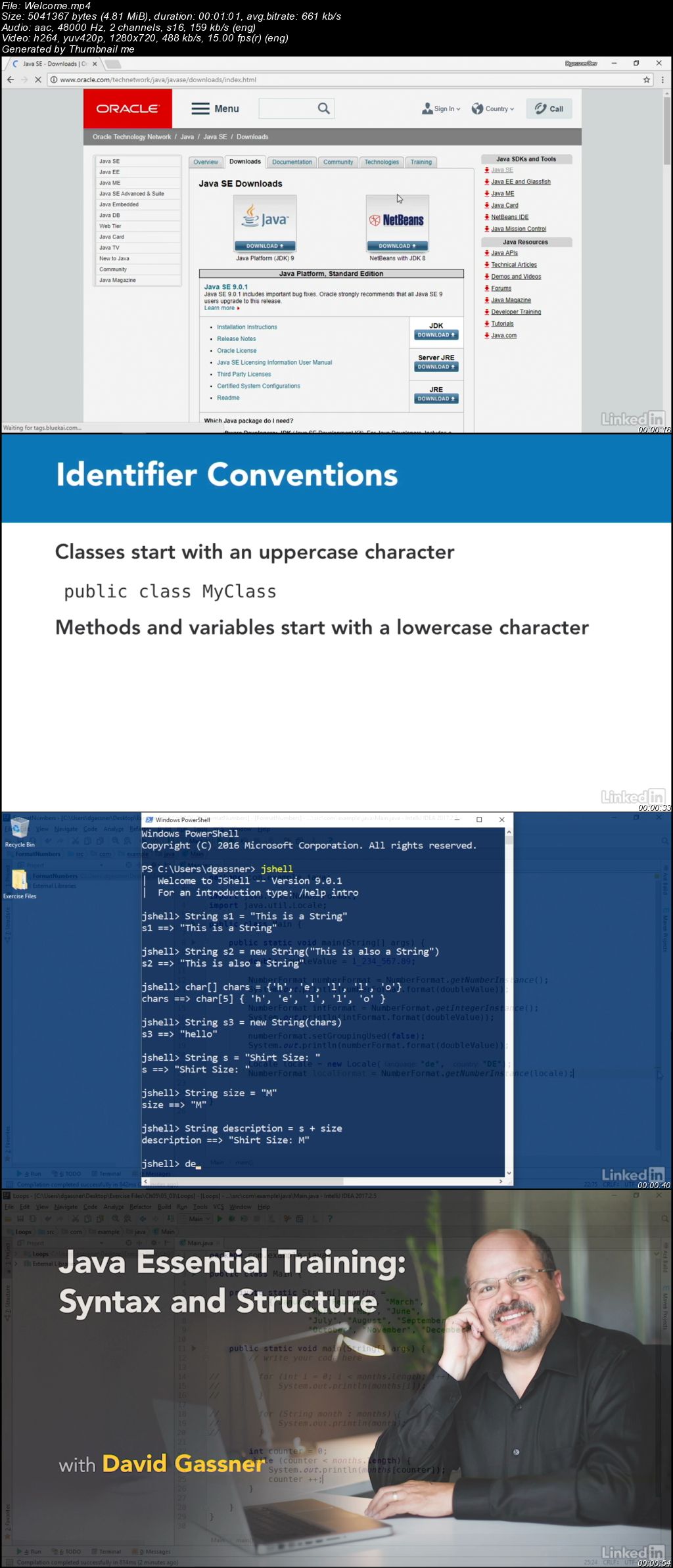Open a new browser tab
This screenshot has height=1568, width=673.
(x=113, y=64)
